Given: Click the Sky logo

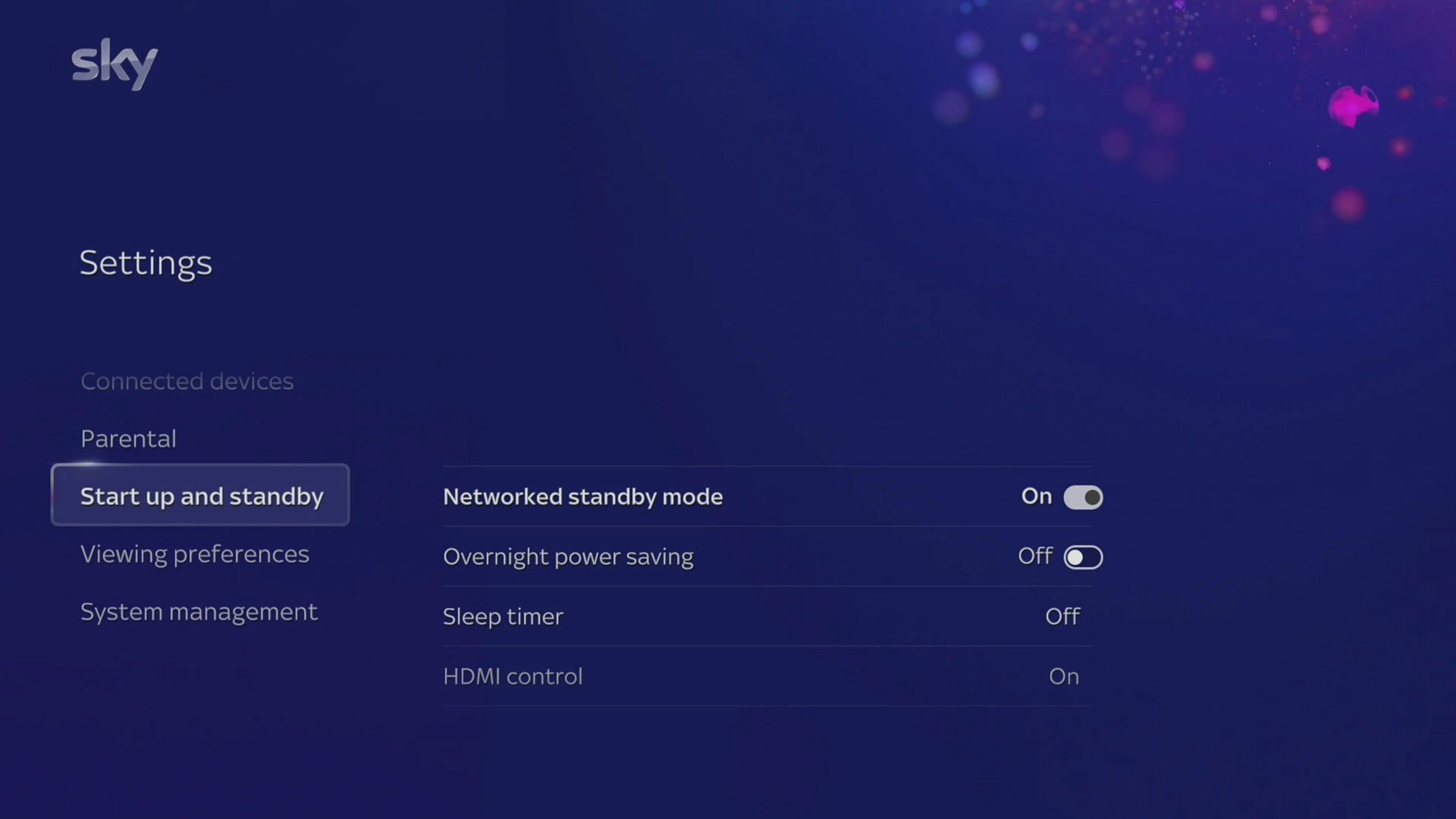Looking at the screenshot, I should coord(115,64).
